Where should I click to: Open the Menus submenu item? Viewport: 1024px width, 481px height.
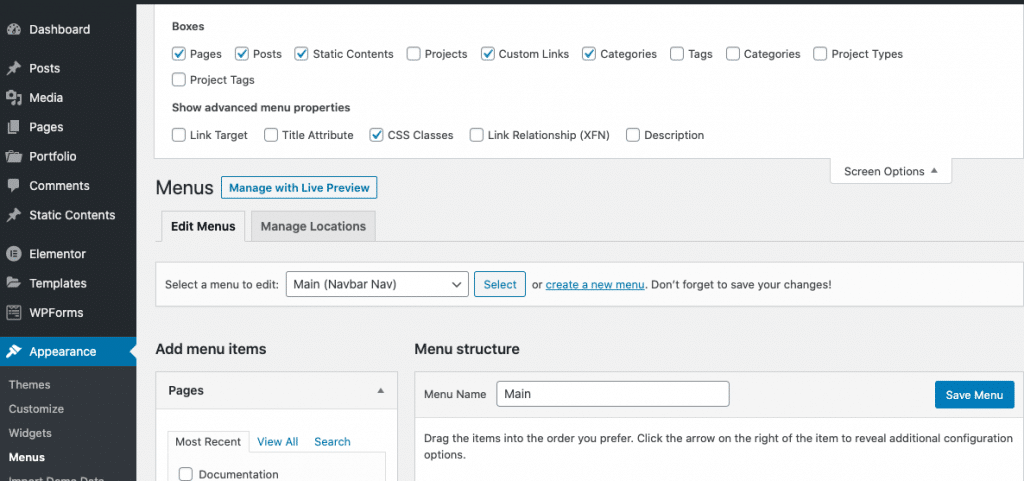pyautogui.click(x=27, y=458)
